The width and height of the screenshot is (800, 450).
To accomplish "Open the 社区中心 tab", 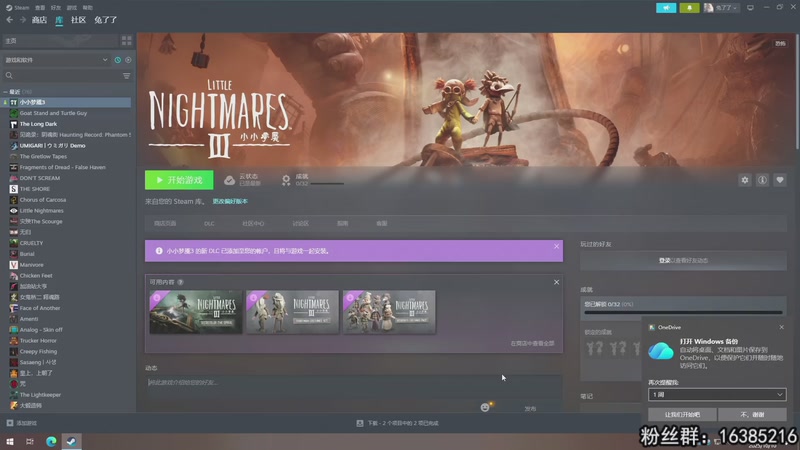I will point(253,223).
